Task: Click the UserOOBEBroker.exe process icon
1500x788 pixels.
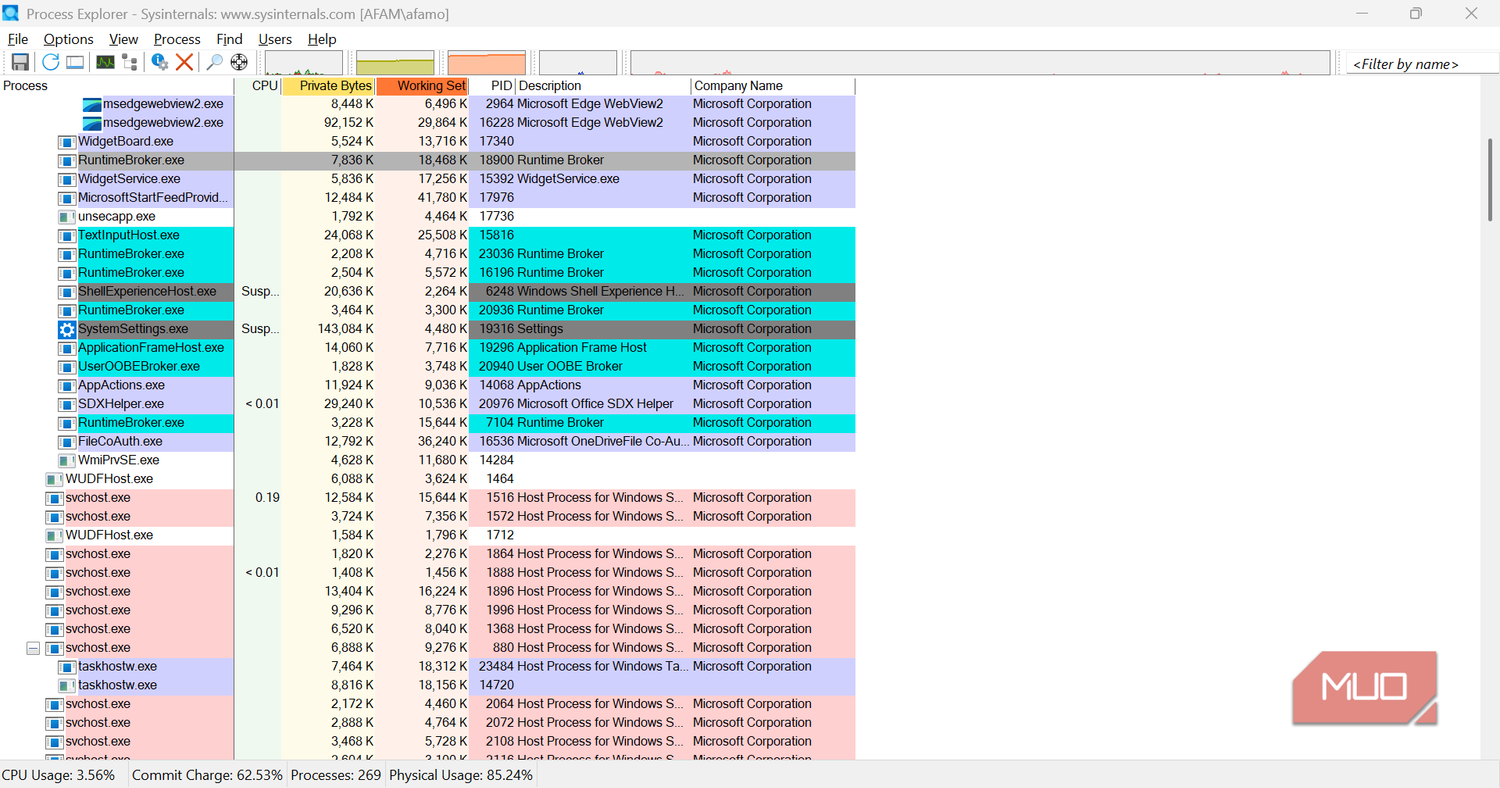Action: click(x=67, y=366)
